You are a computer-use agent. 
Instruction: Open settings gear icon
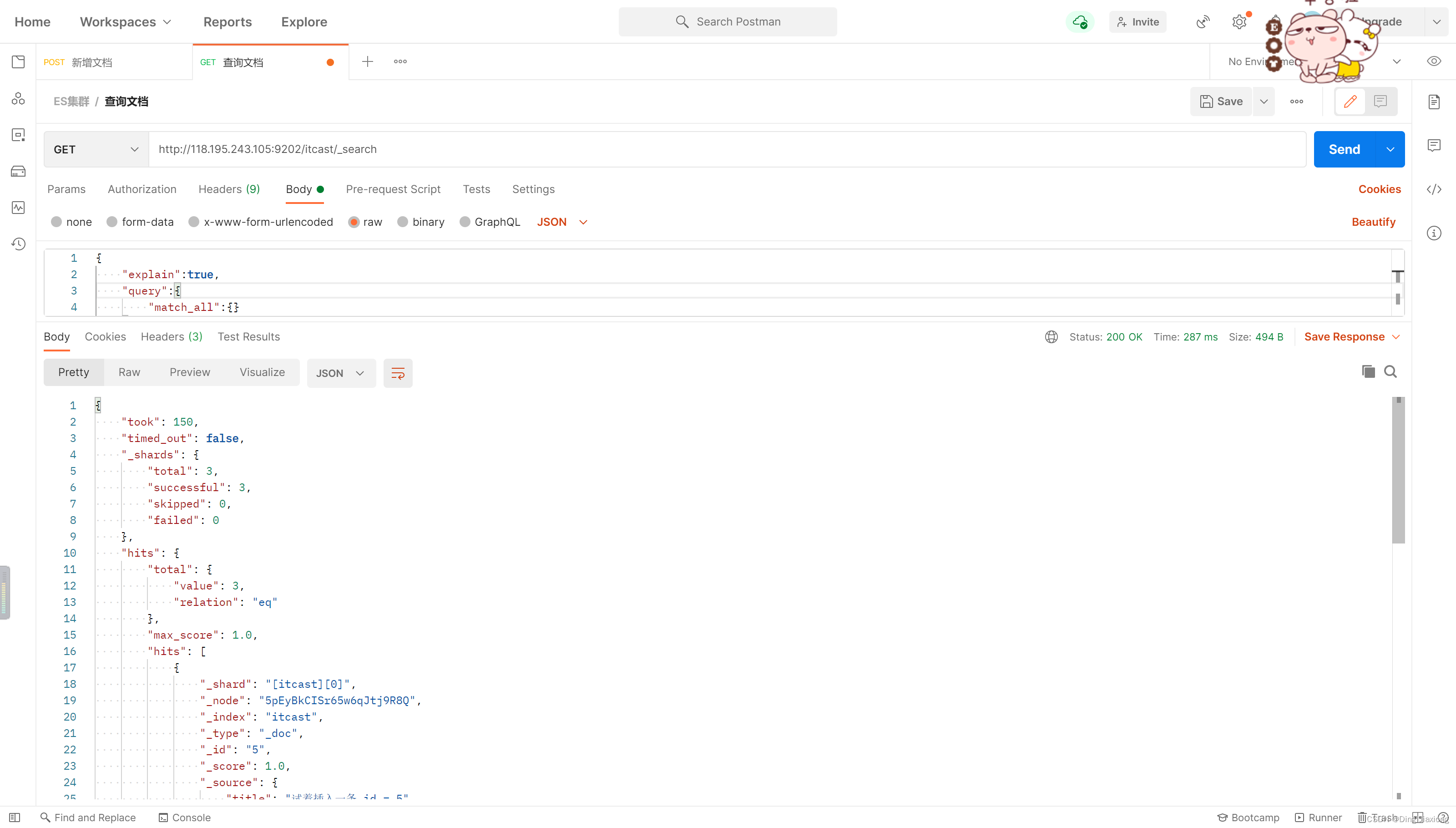(1239, 21)
